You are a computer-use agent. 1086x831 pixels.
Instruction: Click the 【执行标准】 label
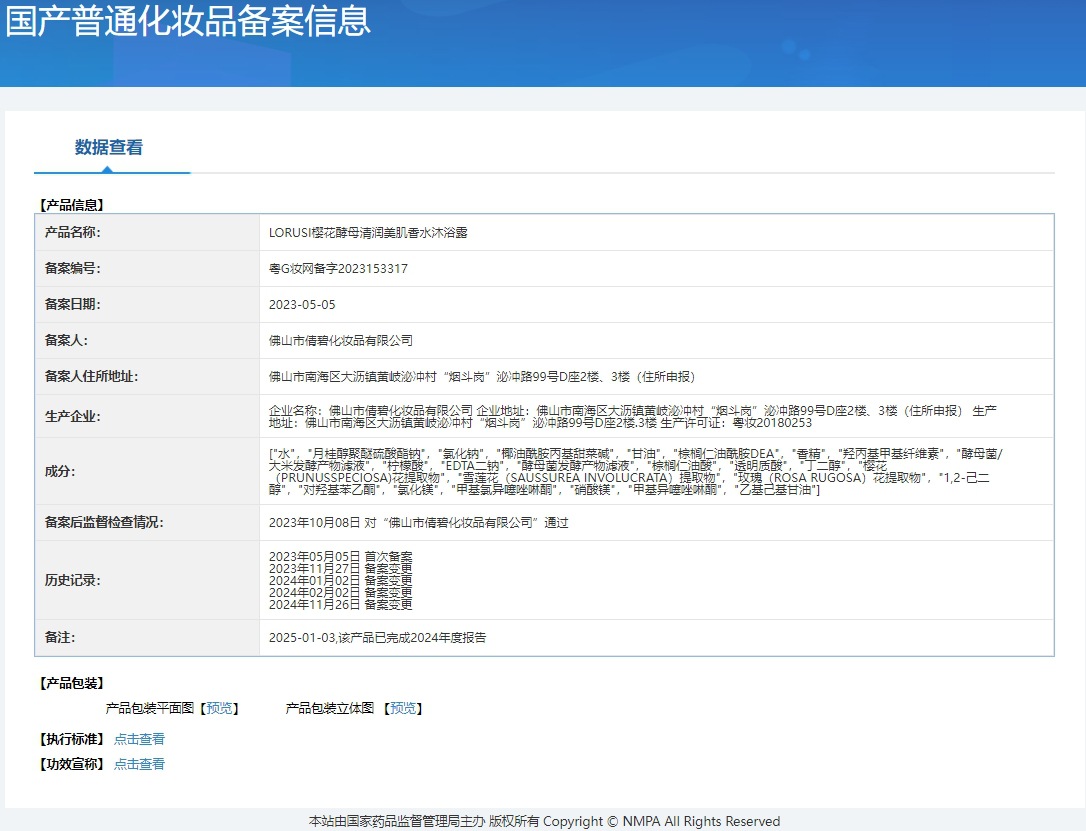(72, 739)
